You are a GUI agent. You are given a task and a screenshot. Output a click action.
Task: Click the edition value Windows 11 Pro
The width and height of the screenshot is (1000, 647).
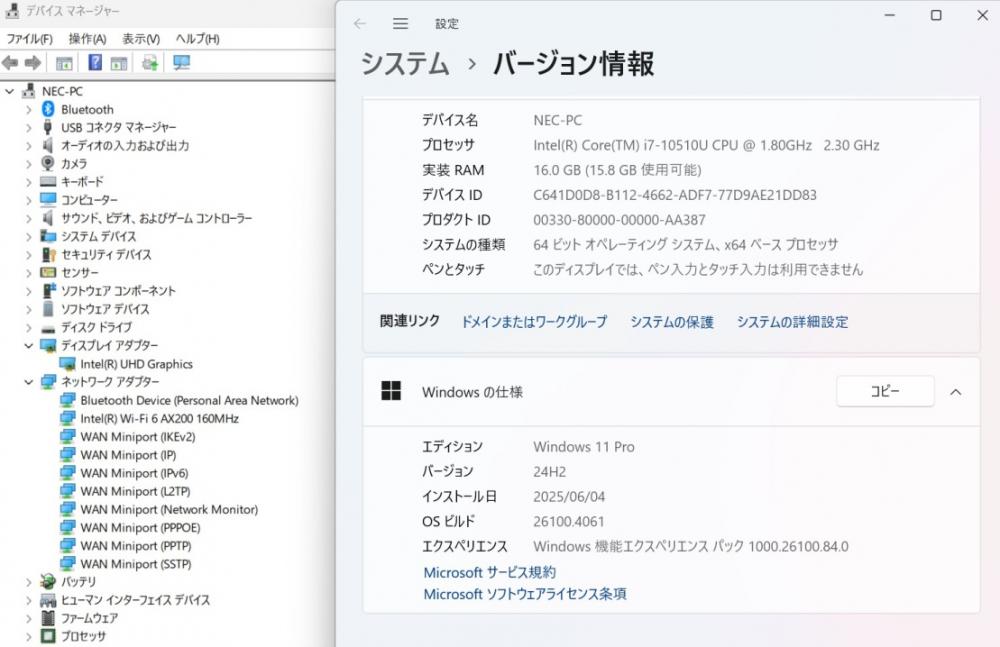click(584, 447)
